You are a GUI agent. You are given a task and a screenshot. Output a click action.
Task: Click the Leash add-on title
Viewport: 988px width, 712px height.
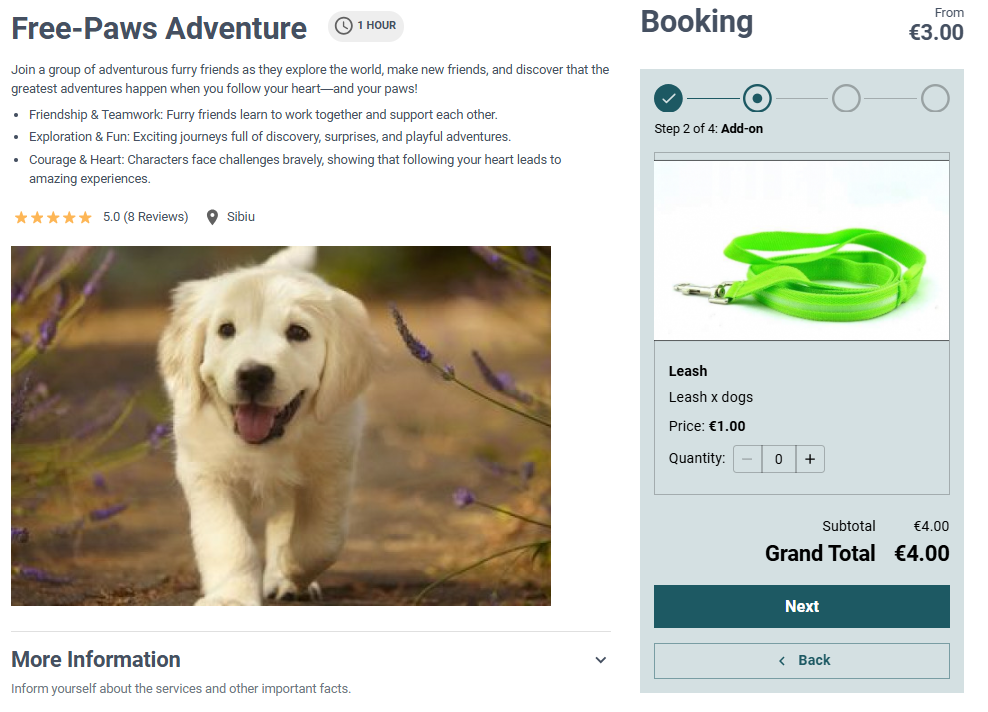tap(688, 371)
